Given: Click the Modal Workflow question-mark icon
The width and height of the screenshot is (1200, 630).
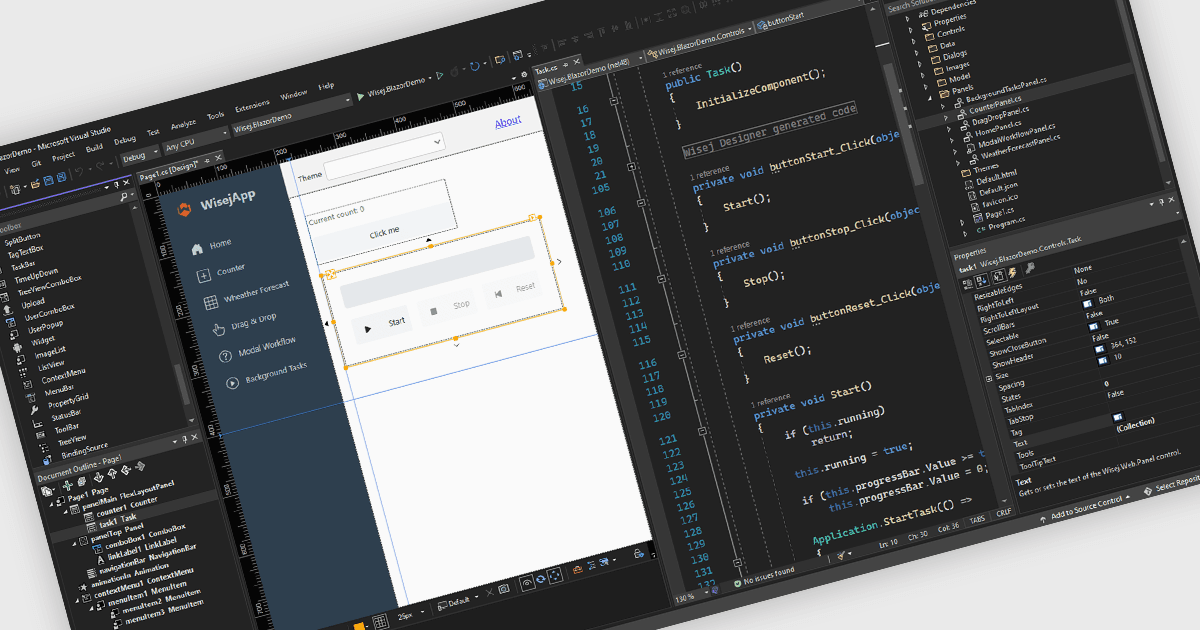Looking at the screenshot, I should click(224, 355).
